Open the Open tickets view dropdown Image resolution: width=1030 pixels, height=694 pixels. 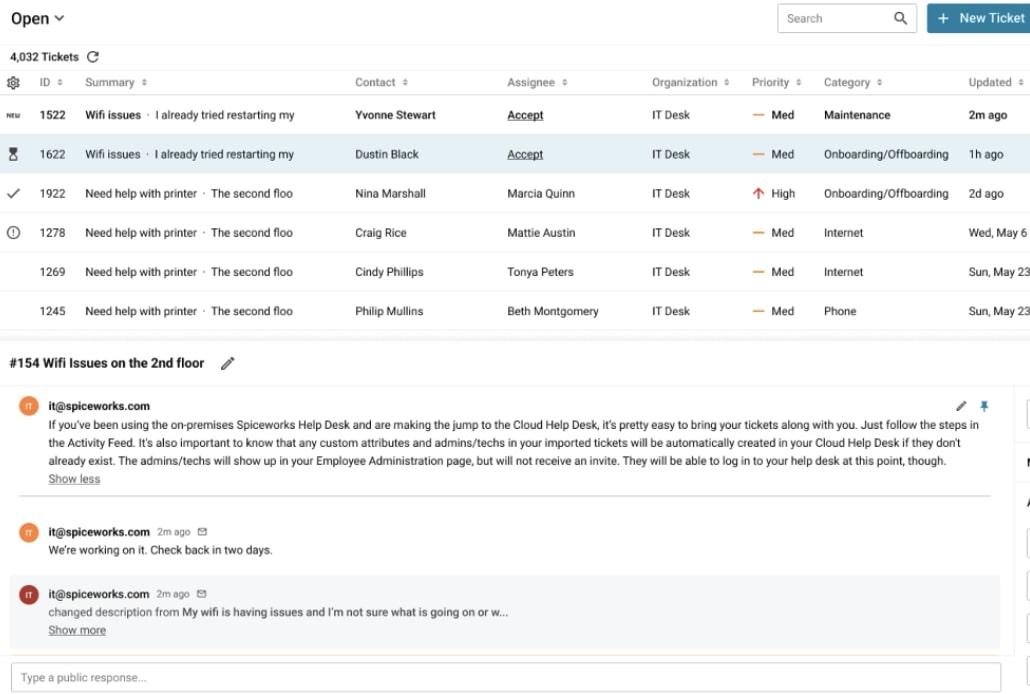(x=37, y=18)
